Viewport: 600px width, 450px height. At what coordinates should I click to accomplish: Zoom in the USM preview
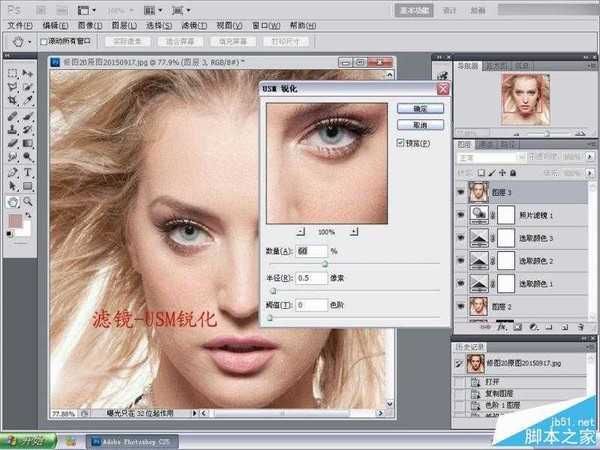coord(355,232)
